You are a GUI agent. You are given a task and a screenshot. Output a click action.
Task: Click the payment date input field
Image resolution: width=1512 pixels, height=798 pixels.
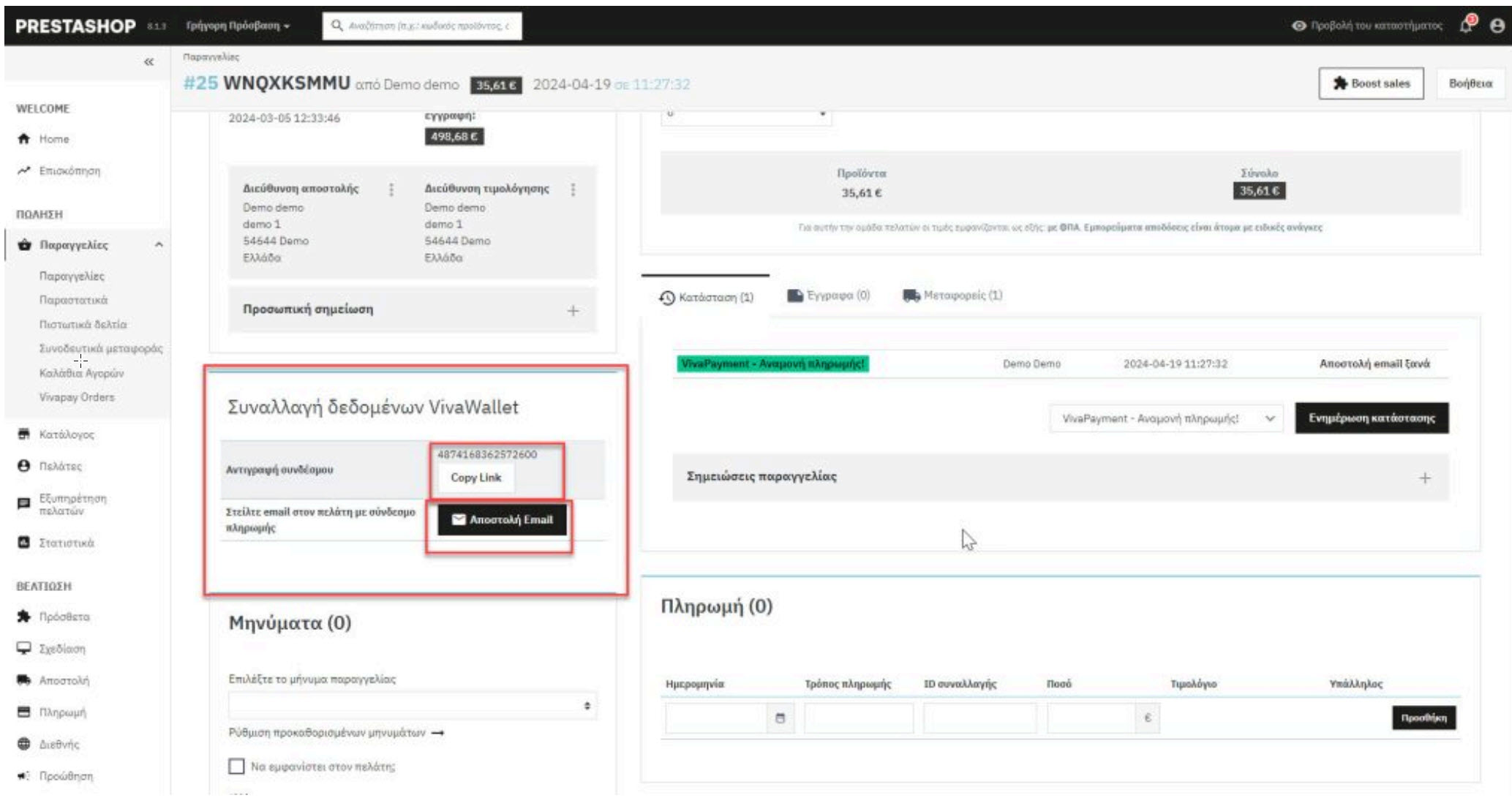pos(717,718)
